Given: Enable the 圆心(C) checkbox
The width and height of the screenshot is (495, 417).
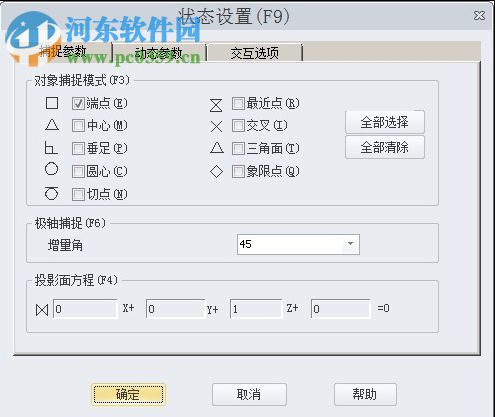Looking at the screenshot, I should [x=78, y=171].
